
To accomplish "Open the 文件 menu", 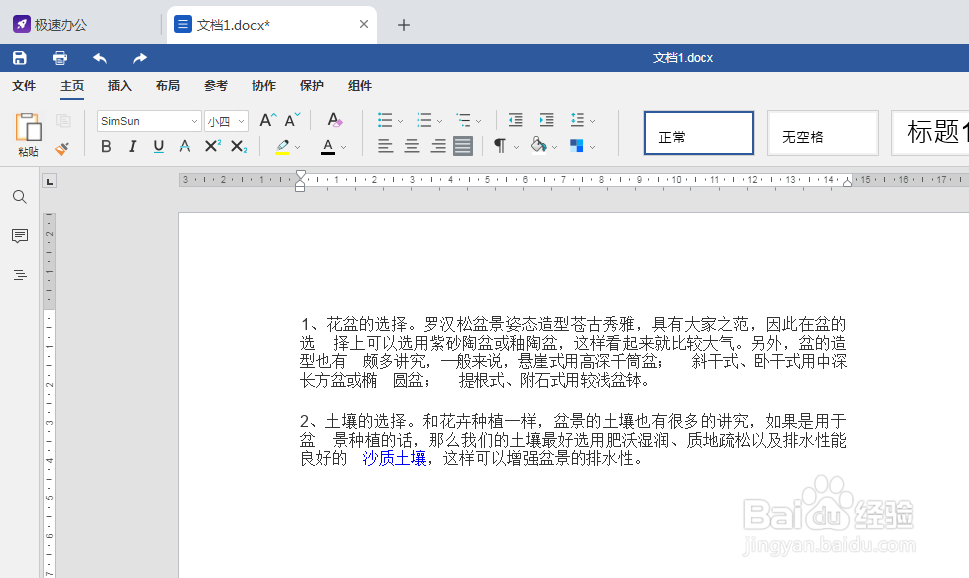I will [24, 86].
